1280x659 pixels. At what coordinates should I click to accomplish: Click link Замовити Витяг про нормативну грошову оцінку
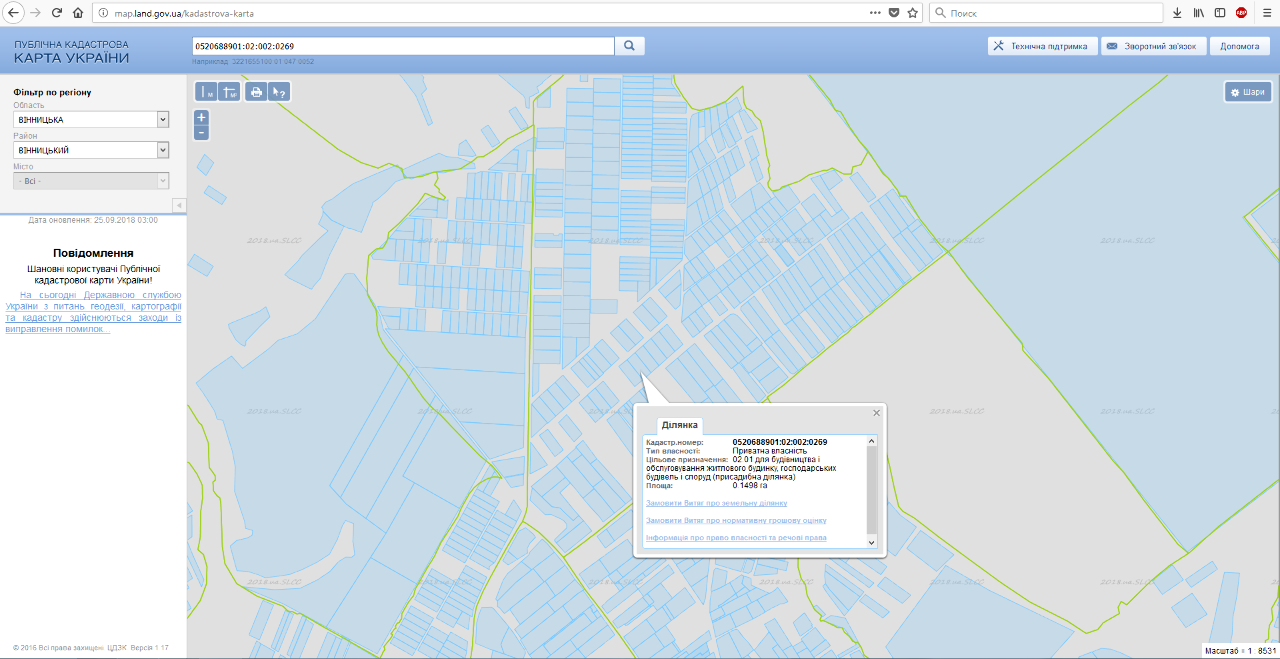[x=736, y=520]
